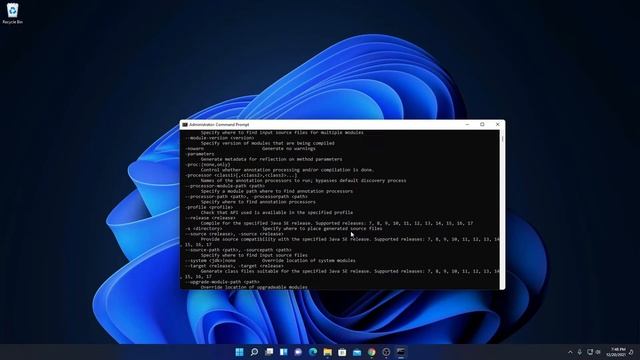Click the 'Administrator: Command Prompt' window title
Viewport: 640px width, 360px height.
pyautogui.click(x=219, y=124)
